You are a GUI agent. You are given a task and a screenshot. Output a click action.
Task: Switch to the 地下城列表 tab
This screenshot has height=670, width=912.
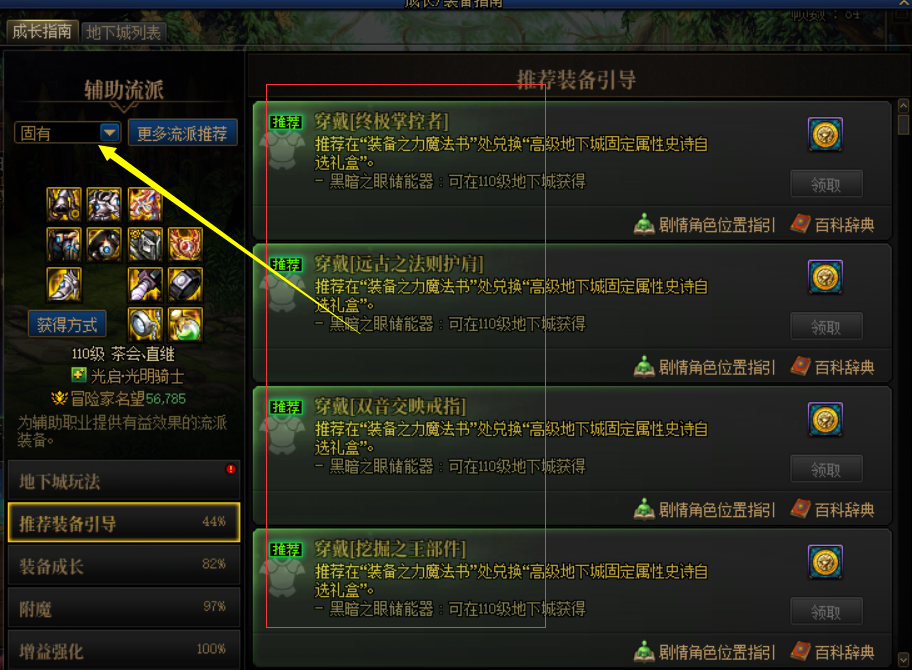pyautogui.click(x=123, y=33)
